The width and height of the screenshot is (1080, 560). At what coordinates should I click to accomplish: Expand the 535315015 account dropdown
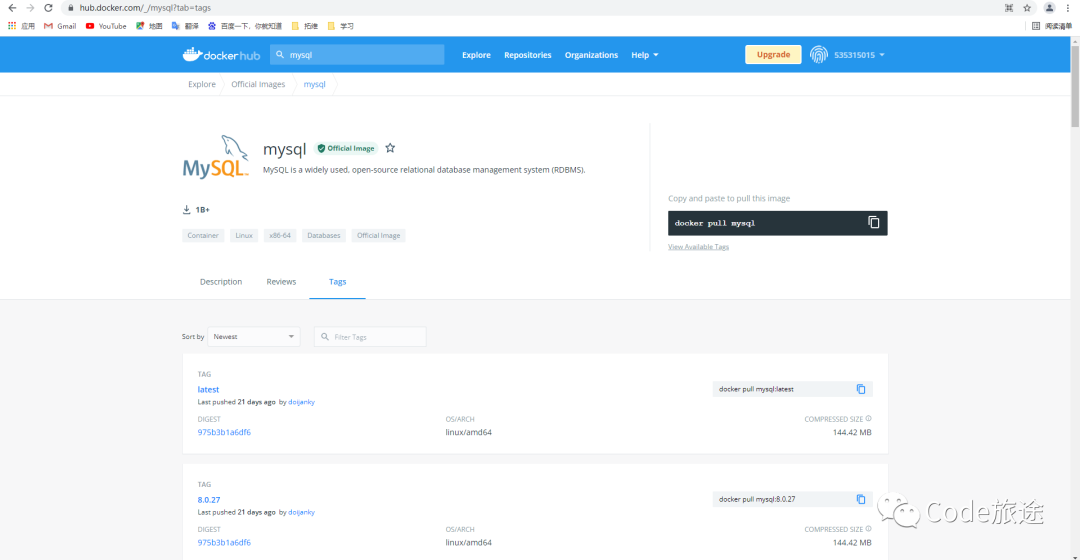point(859,55)
